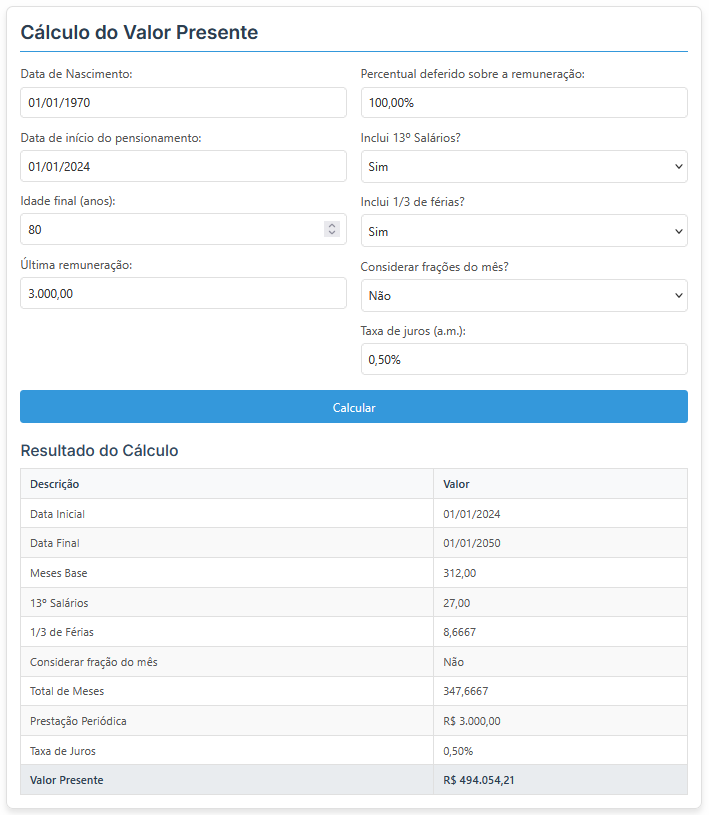709x815 pixels.
Task: Click the Valor column header
Action: click(x=456, y=484)
